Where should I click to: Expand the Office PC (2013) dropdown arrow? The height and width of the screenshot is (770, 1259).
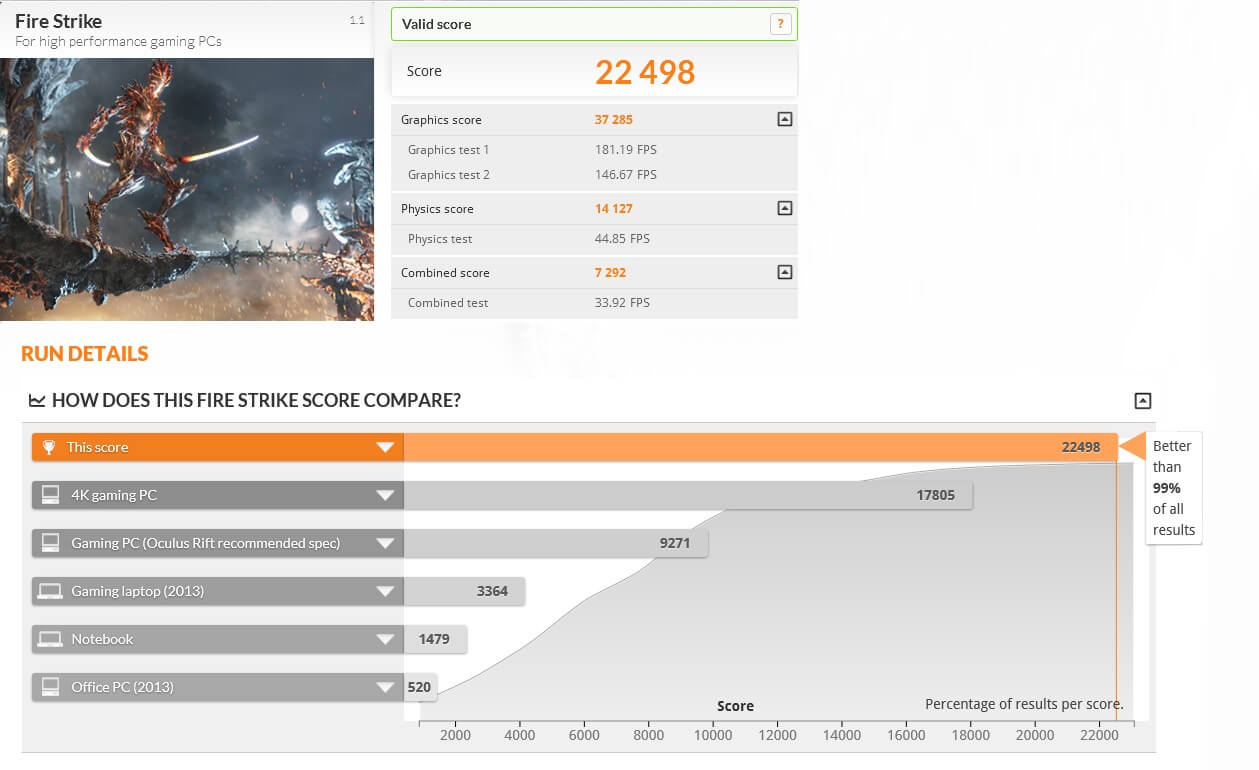(385, 687)
